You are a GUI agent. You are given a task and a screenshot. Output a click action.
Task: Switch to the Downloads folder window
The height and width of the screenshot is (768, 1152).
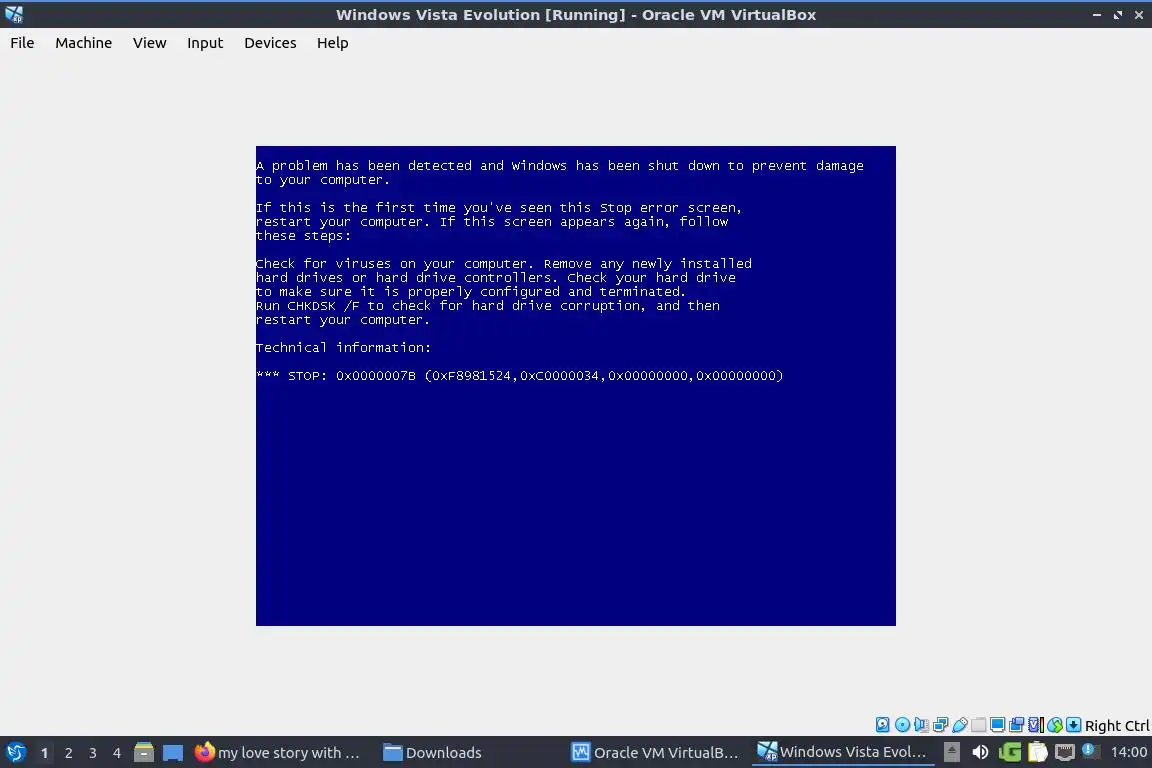(433, 753)
